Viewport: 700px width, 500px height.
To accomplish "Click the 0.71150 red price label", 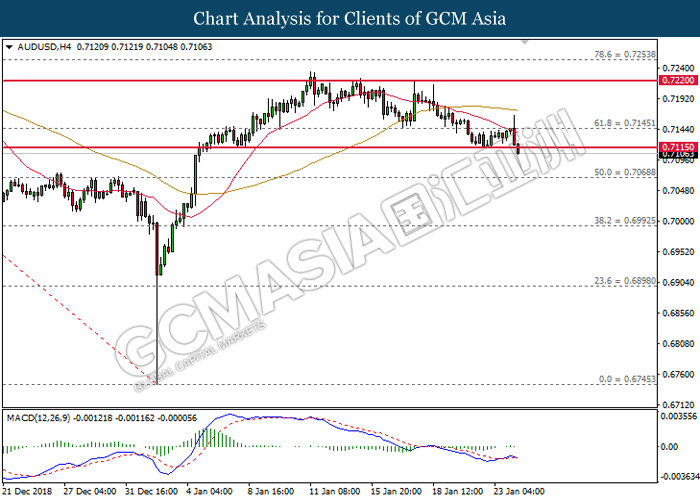I will pos(678,147).
